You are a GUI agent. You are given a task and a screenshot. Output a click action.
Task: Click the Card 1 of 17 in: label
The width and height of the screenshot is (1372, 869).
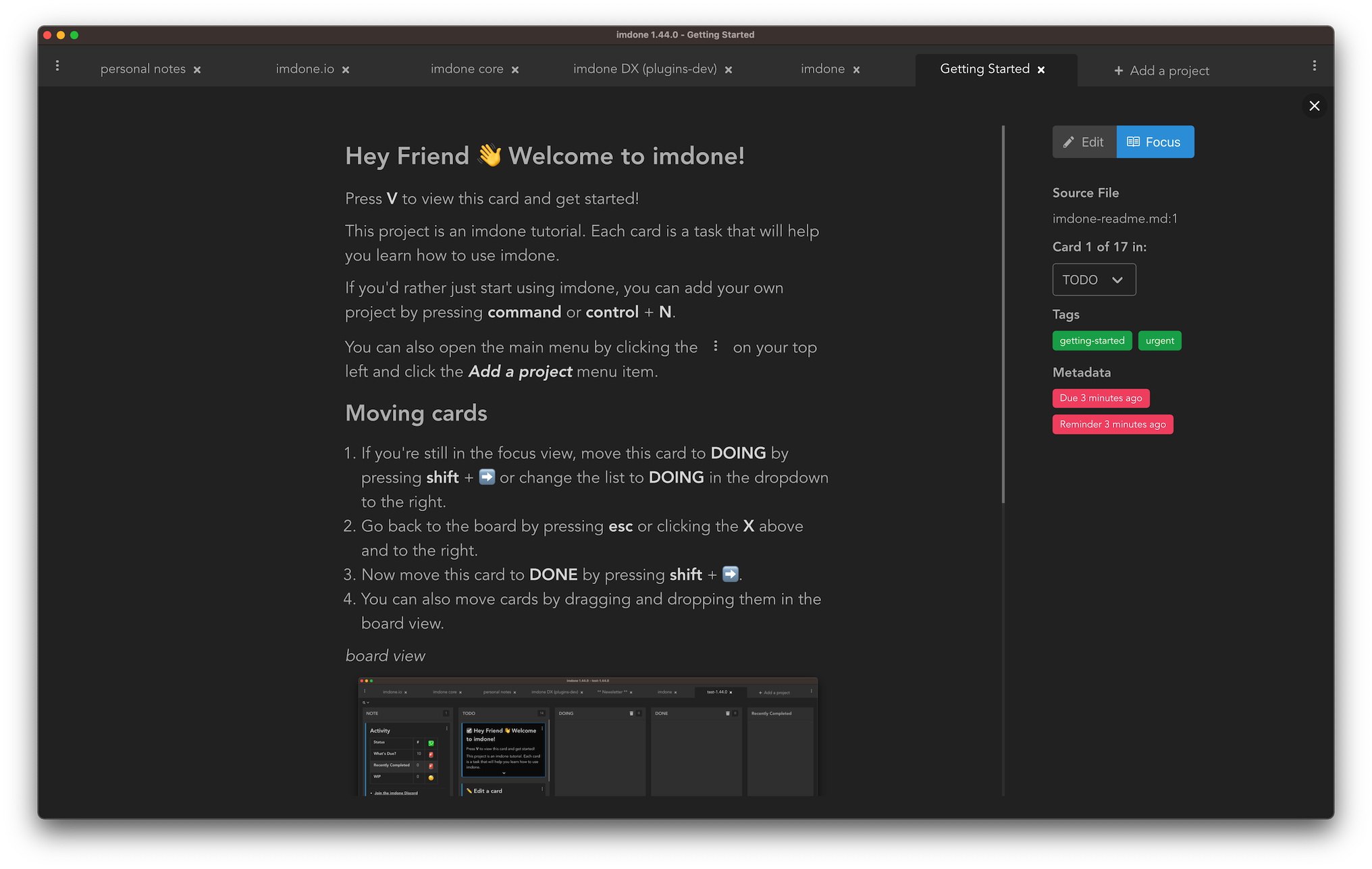point(1099,246)
